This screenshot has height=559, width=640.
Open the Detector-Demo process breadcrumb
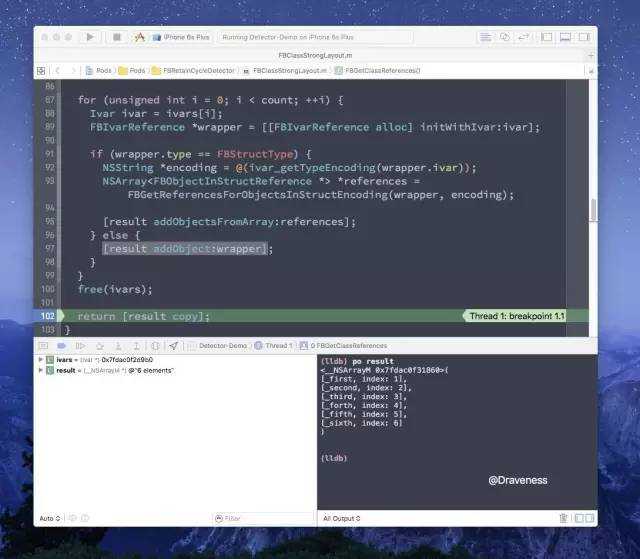point(218,346)
